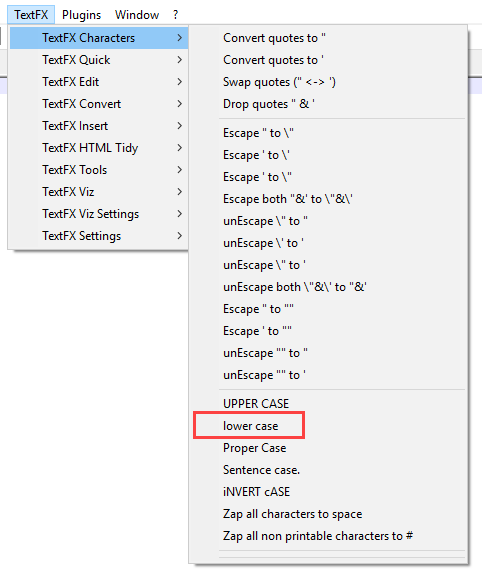Expand the TextFX Characters submenu
The width and height of the screenshot is (482, 584).
[99, 38]
